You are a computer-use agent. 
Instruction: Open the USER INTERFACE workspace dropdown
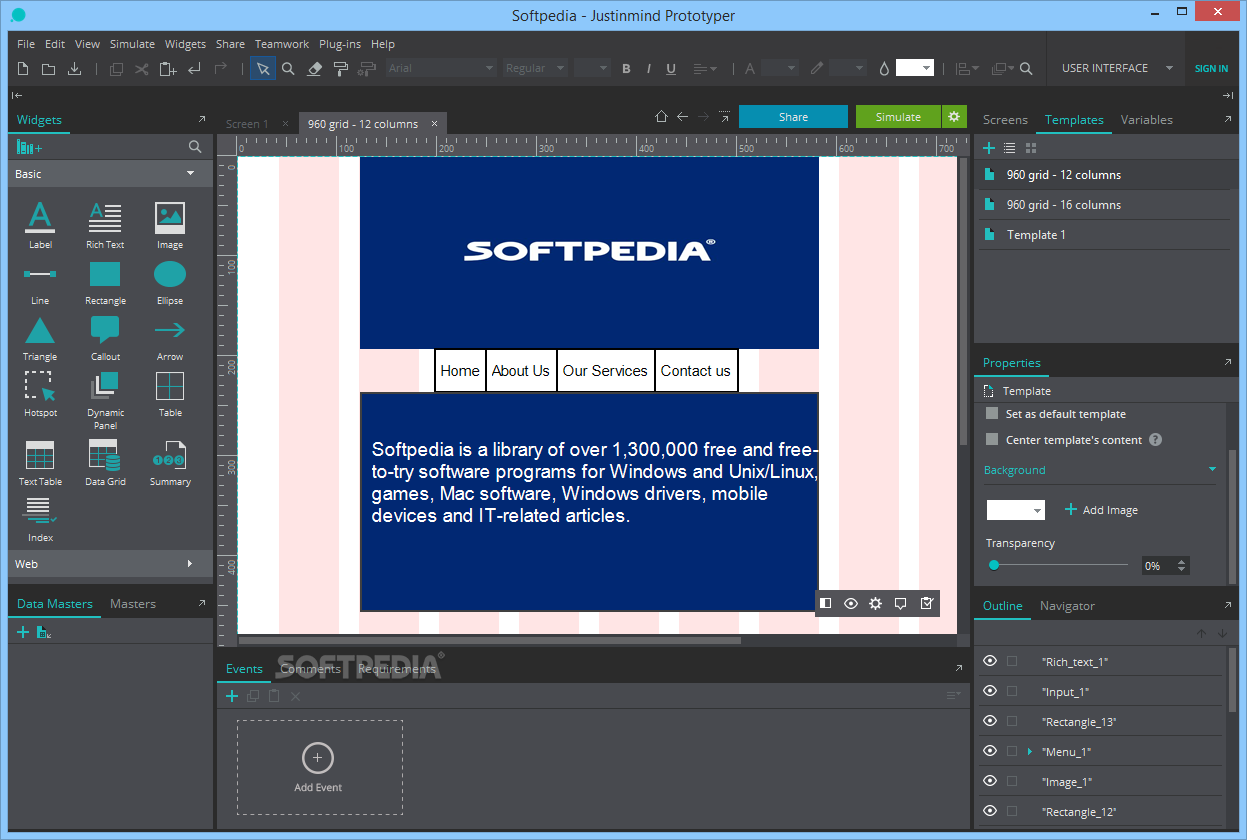tap(1117, 68)
